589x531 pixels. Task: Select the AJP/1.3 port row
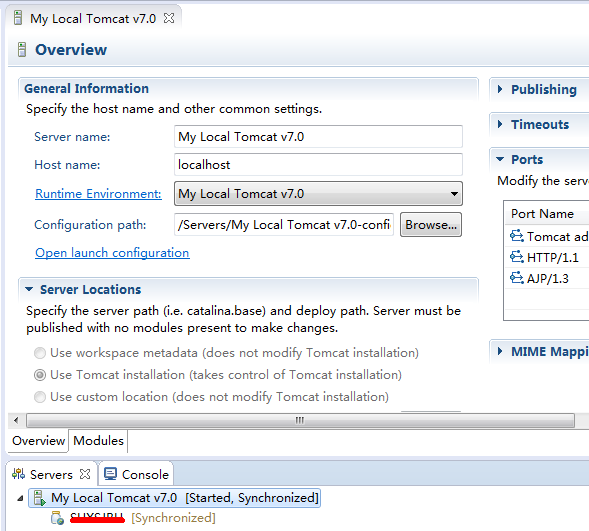tap(547, 278)
